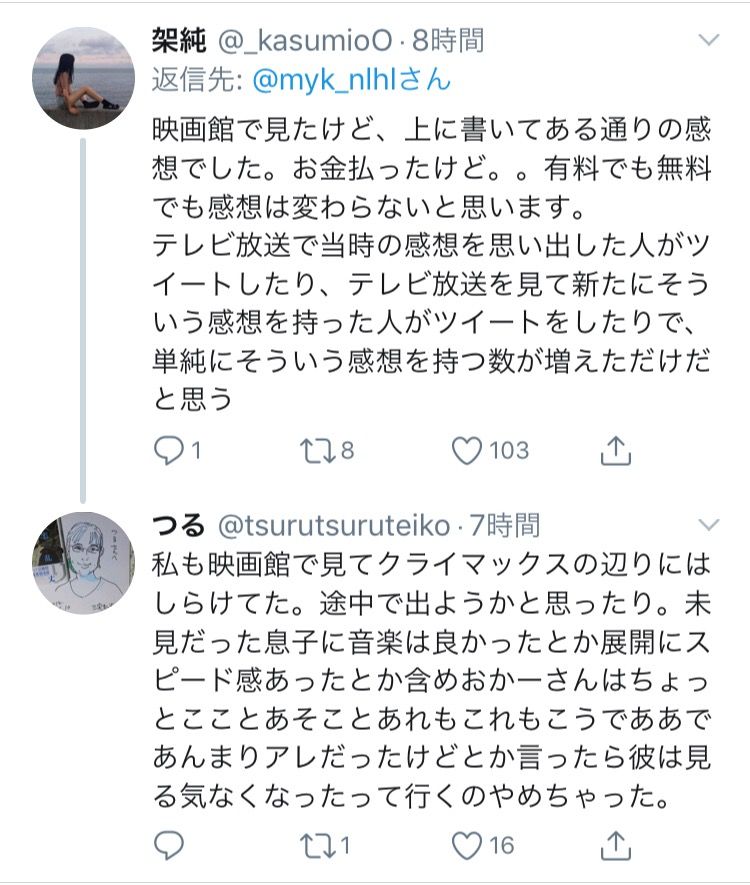Viewport: 750px width, 885px height.
Task: Open share options for つる's tweet
Action: [x=616, y=845]
